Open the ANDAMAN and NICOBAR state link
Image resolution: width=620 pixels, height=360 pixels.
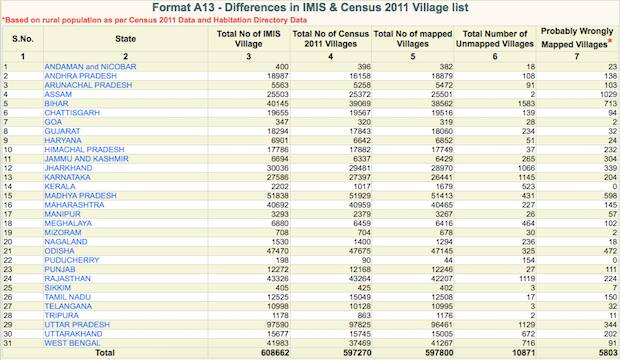pyautogui.click(x=90, y=67)
